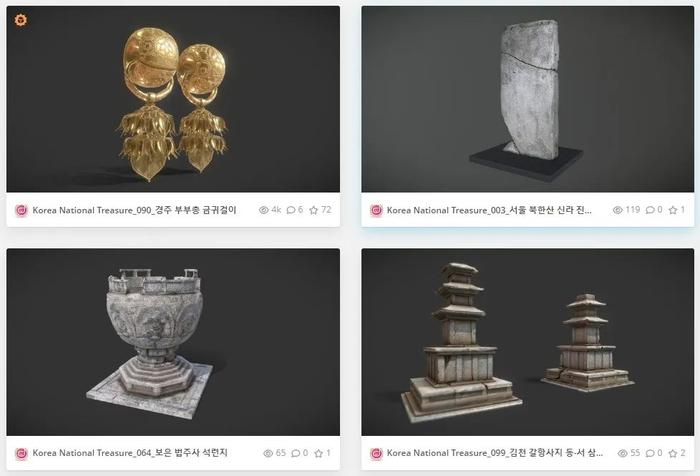Click author avatar on Treasure_090 card
Viewport: 700px width, 476px height.
point(21,210)
